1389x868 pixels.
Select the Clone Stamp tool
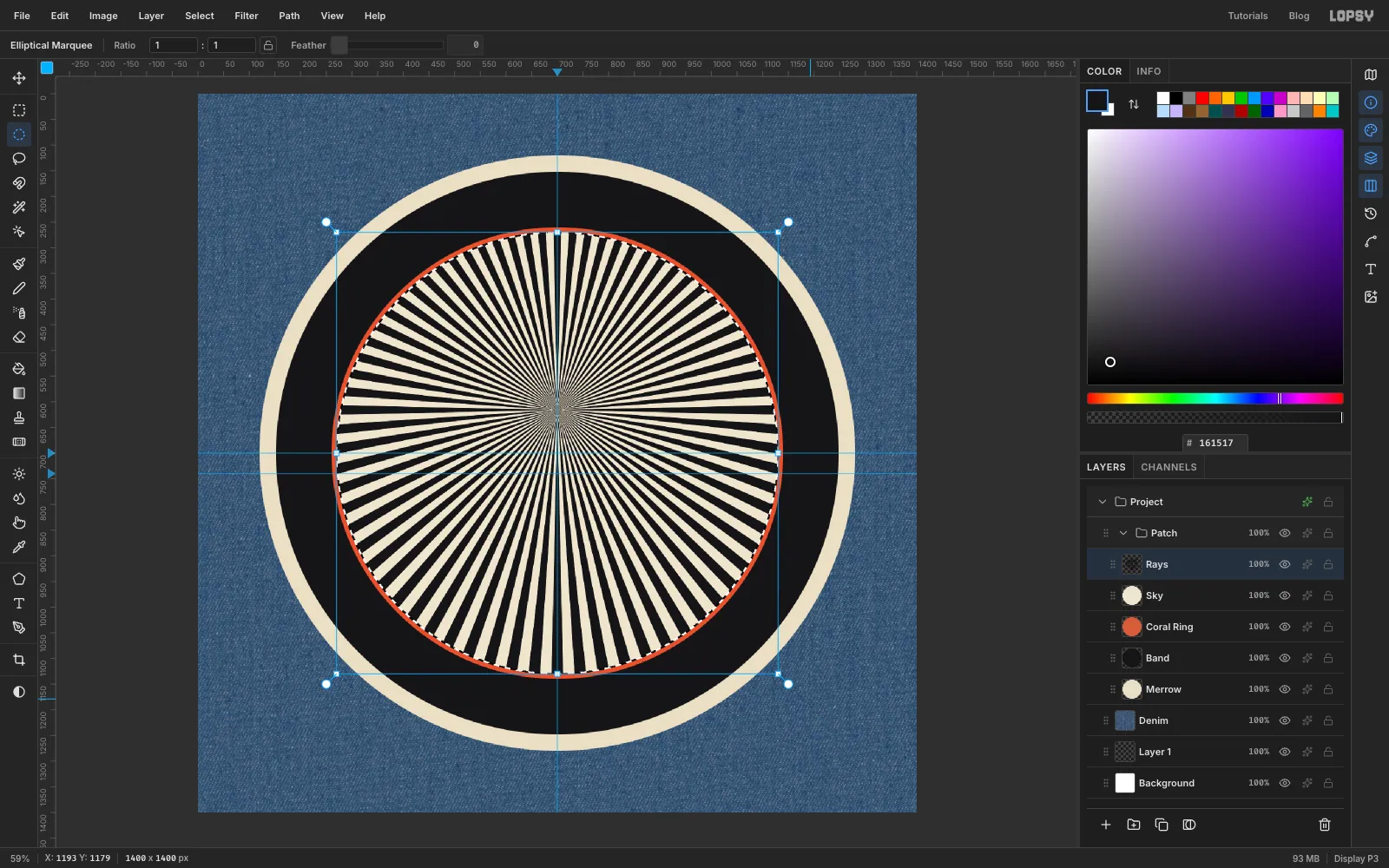pos(19,418)
